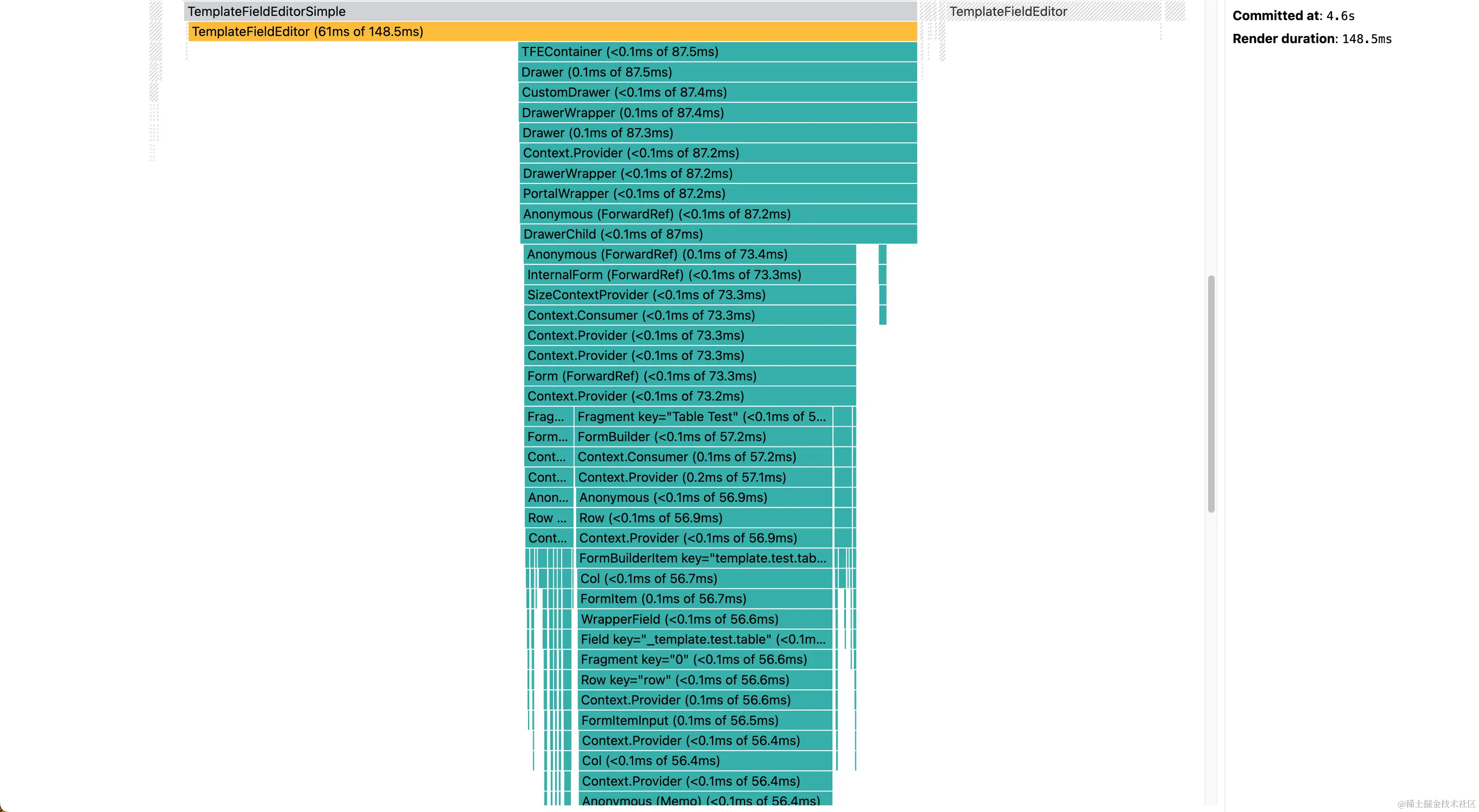Select the truncated Form... bar

549,437
